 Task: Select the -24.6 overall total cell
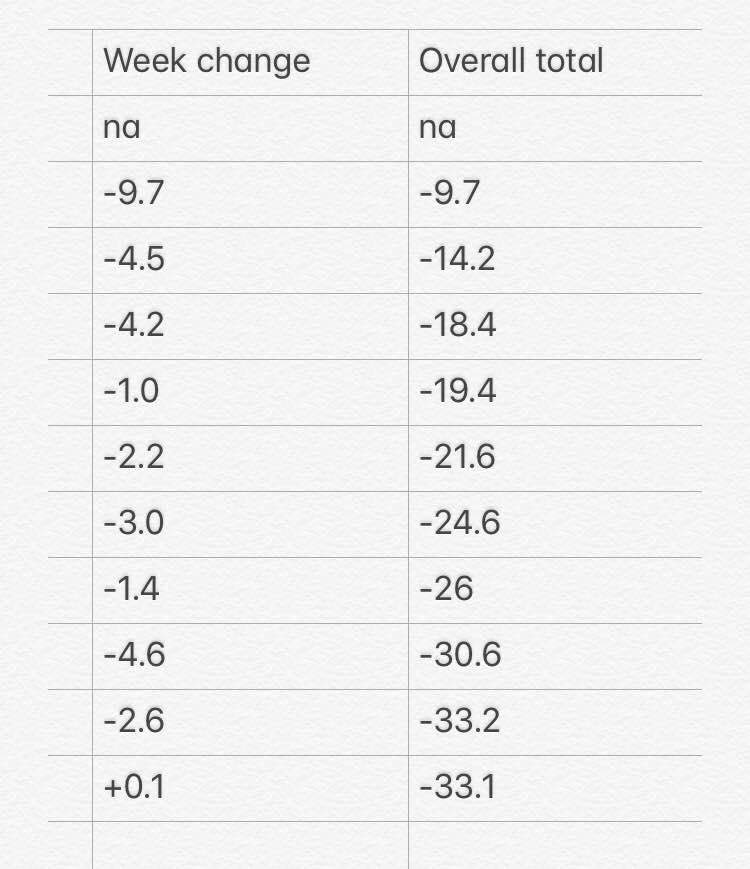point(555,524)
